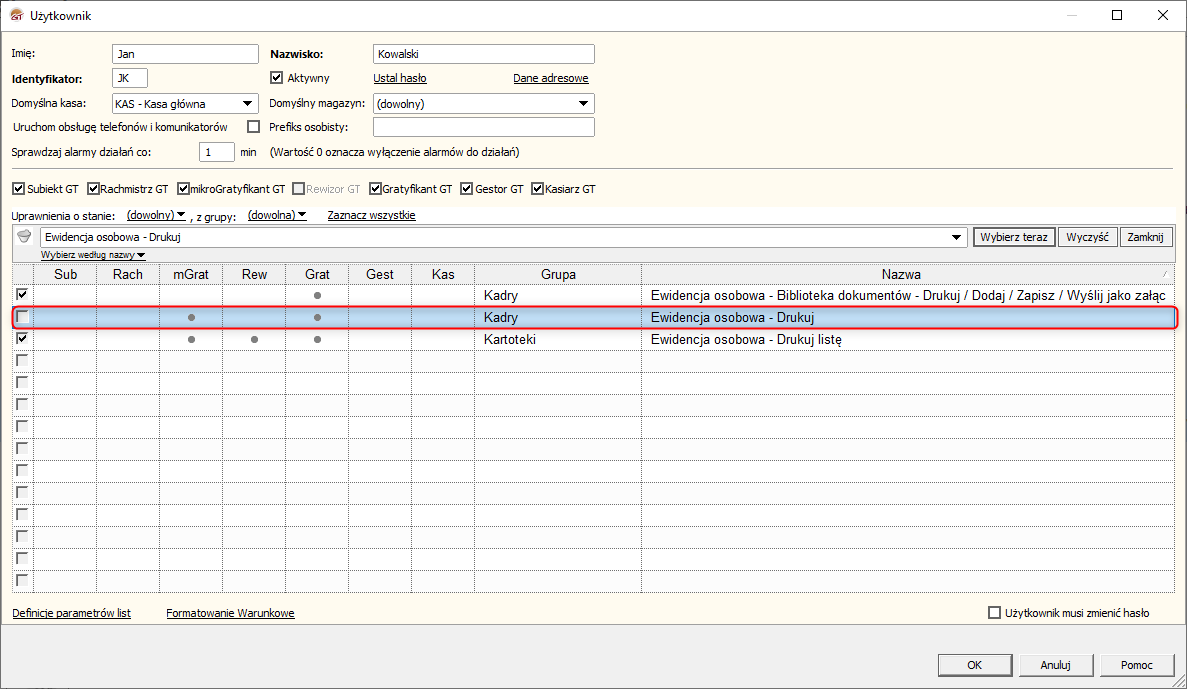Click the Prefiks osobisty input field
The image size is (1187, 689).
484,127
